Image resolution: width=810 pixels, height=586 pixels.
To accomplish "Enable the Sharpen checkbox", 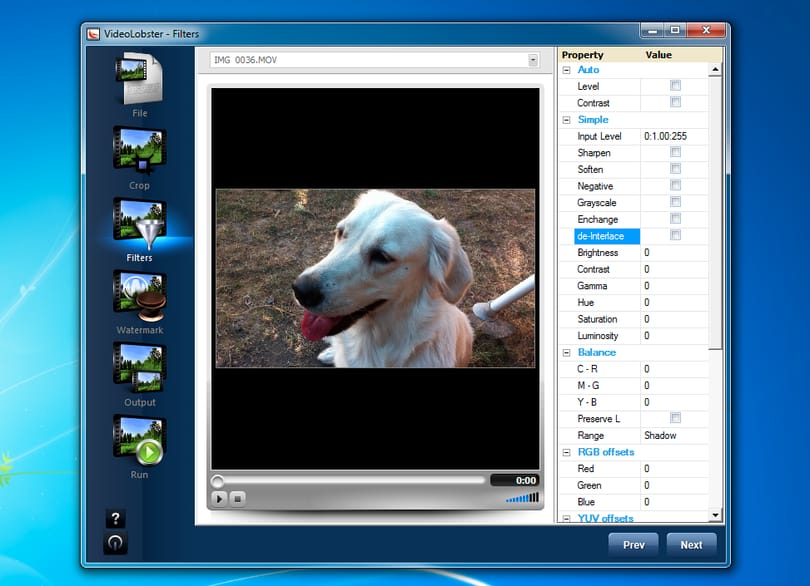I will pyautogui.click(x=675, y=152).
